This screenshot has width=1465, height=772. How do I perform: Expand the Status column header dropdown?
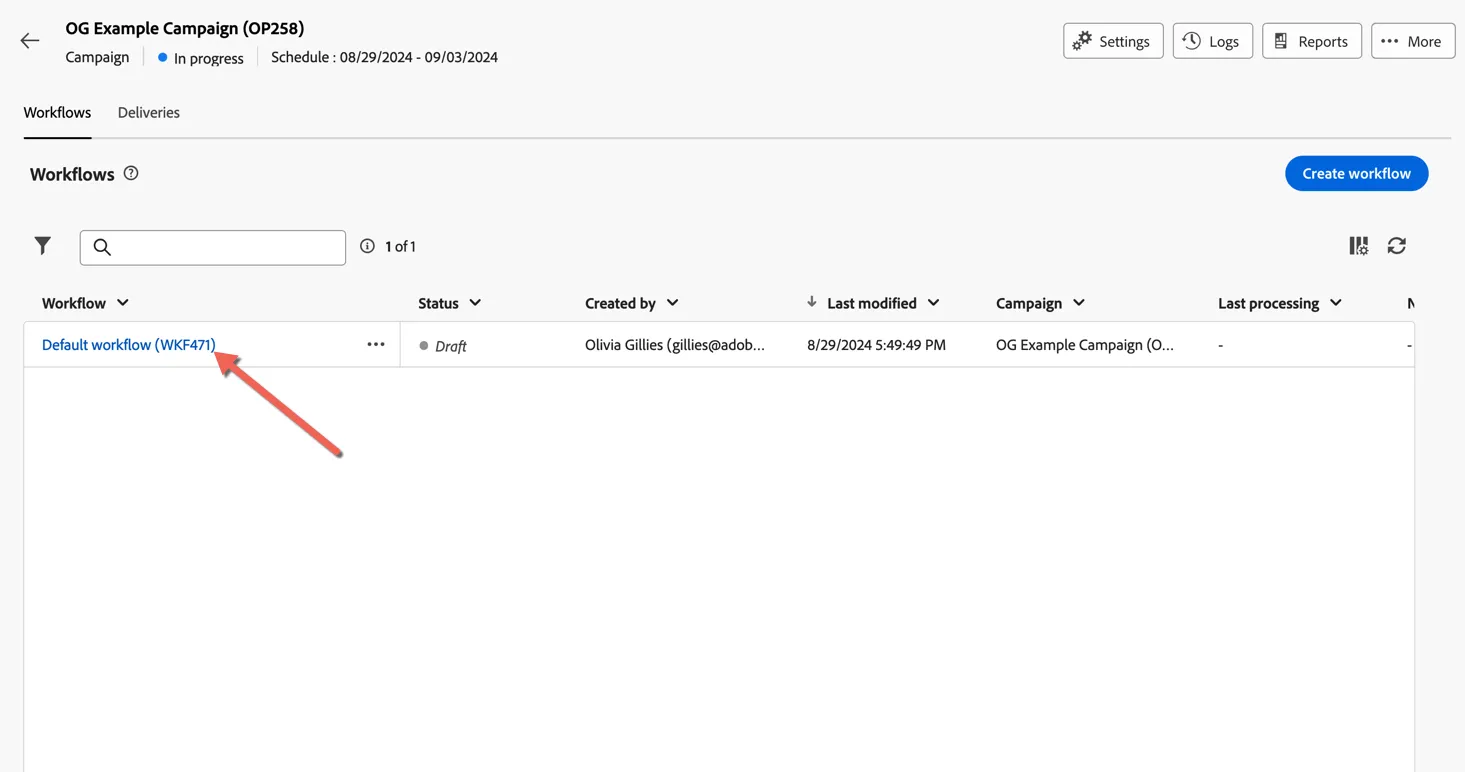click(475, 303)
